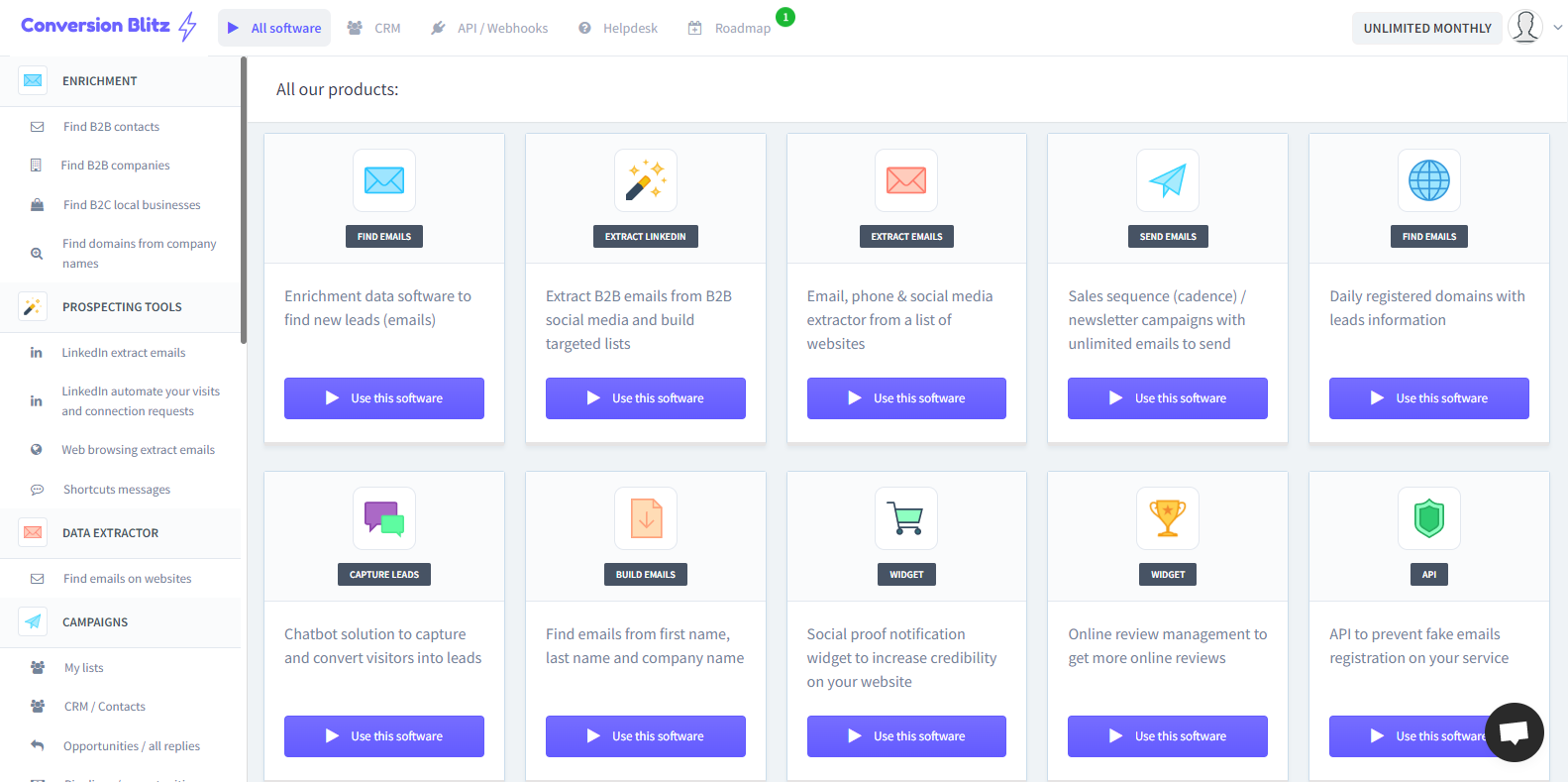Select the DATA EXTRACTOR section header
1568x782 pixels.
120,533
